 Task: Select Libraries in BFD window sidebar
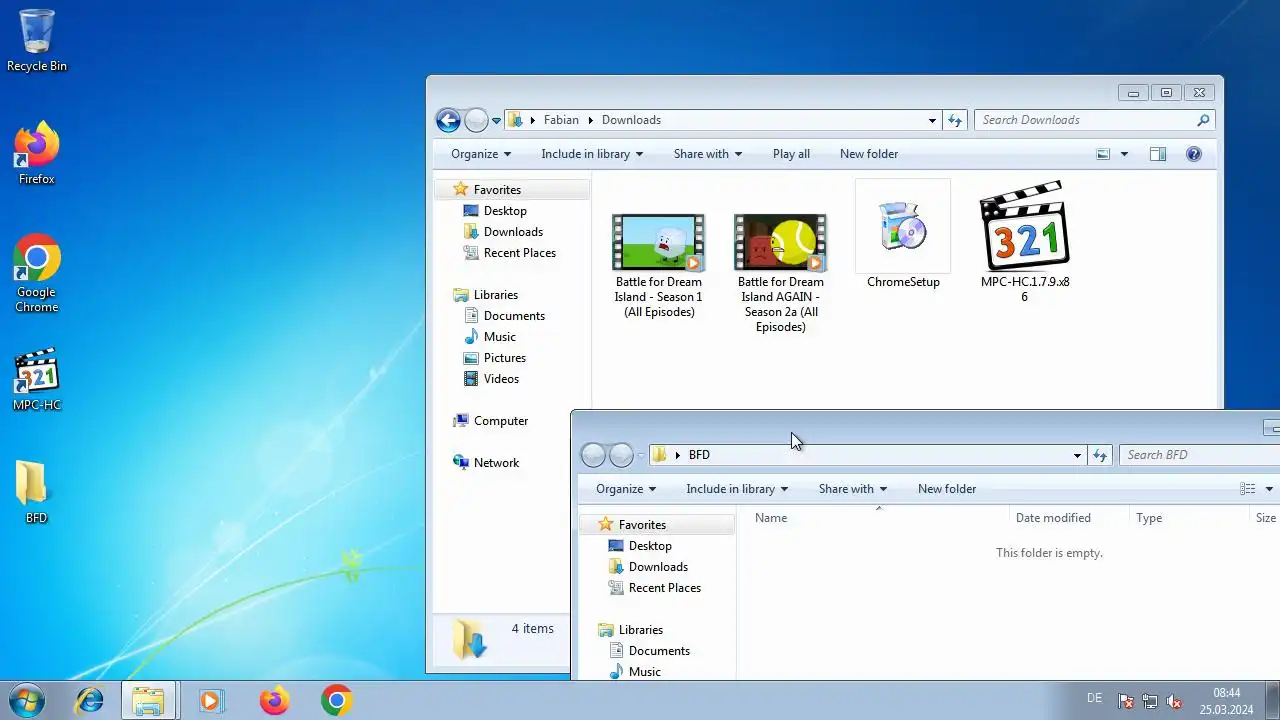pyautogui.click(x=641, y=630)
